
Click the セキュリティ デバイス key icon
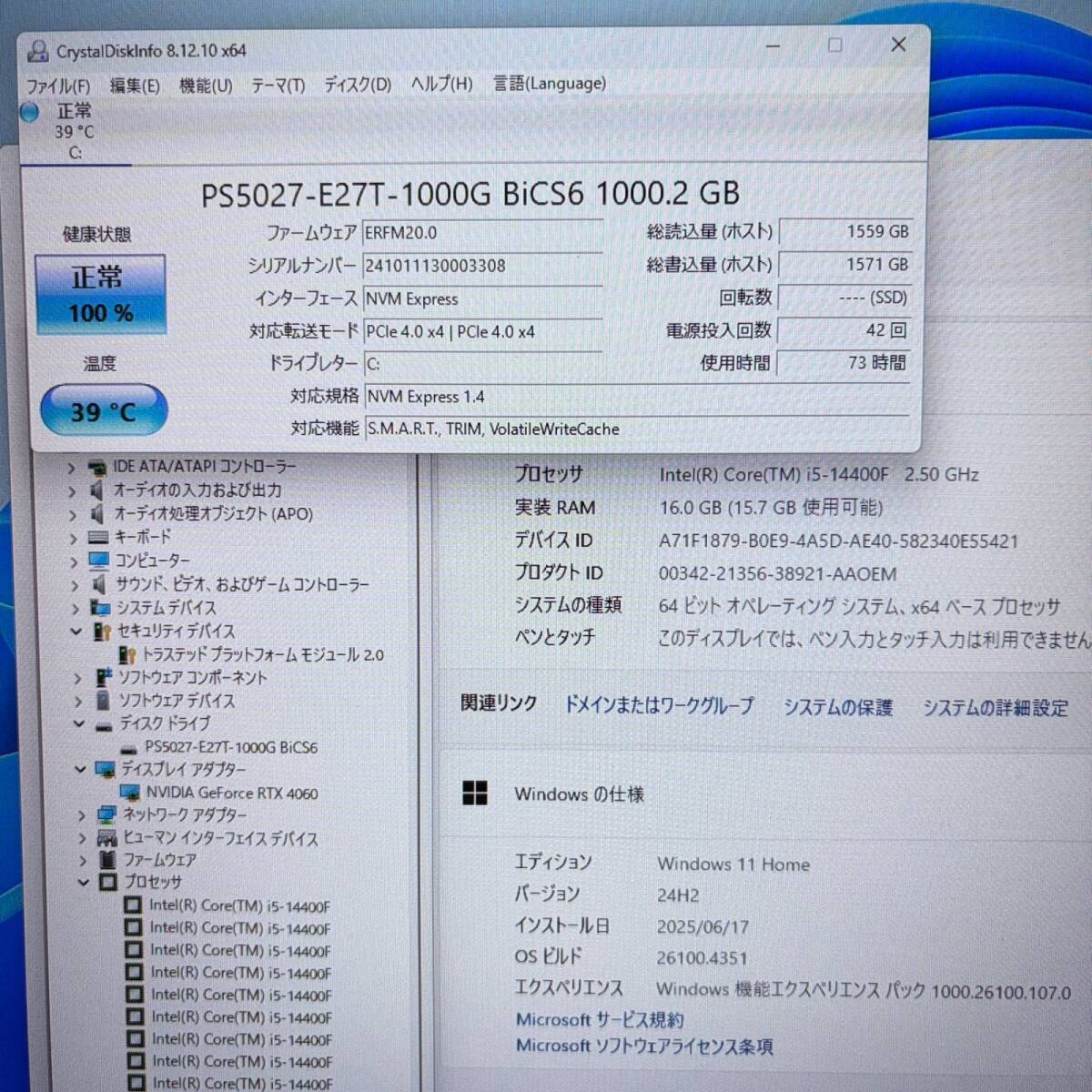click(x=102, y=631)
